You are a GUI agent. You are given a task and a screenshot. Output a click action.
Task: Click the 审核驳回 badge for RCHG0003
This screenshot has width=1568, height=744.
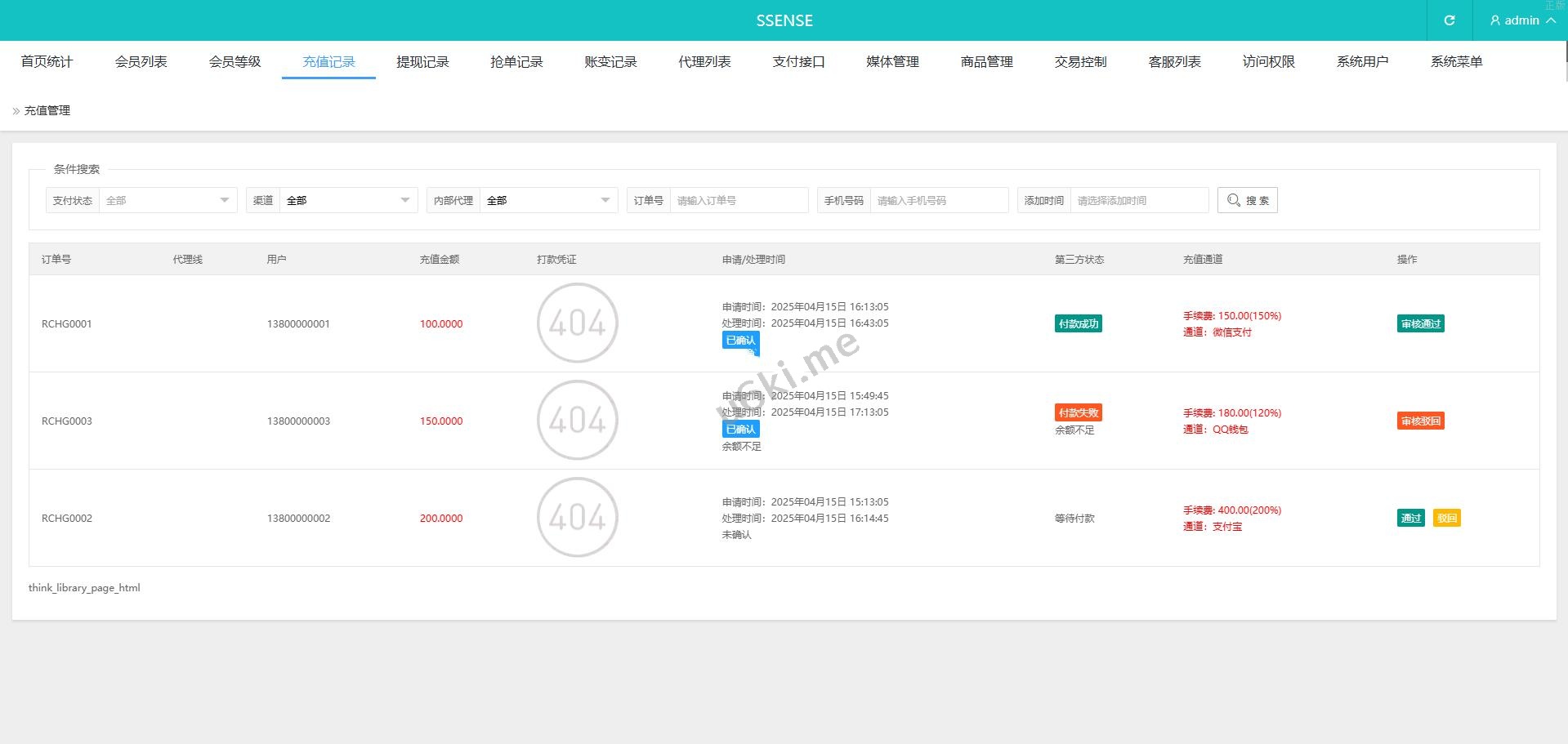pyautogui.click(x=1420, y=421)
